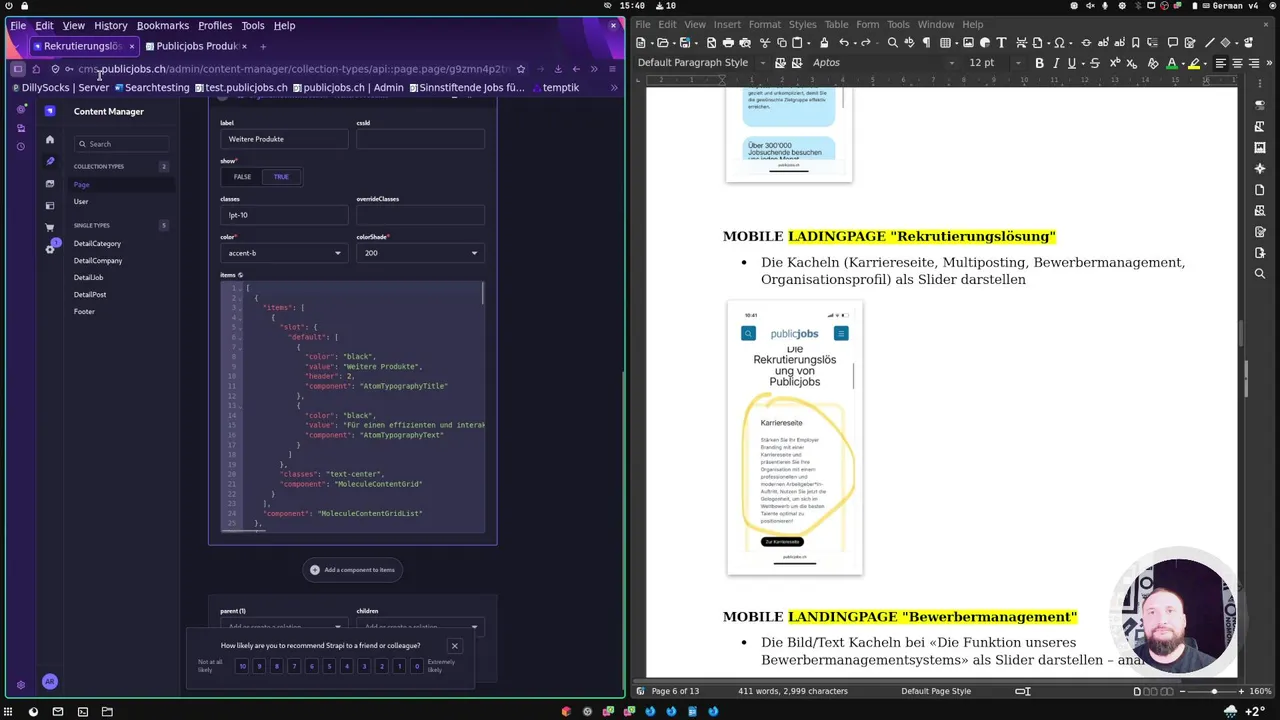
Task: Open parent relation dropdown
Action: coord(284,628)
